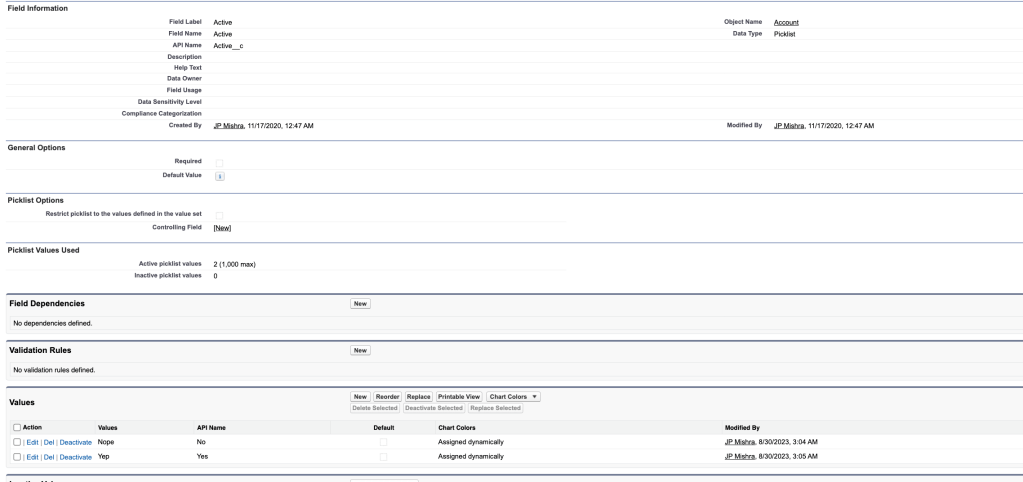
Task: Open the Account object link
Action: 786,22
